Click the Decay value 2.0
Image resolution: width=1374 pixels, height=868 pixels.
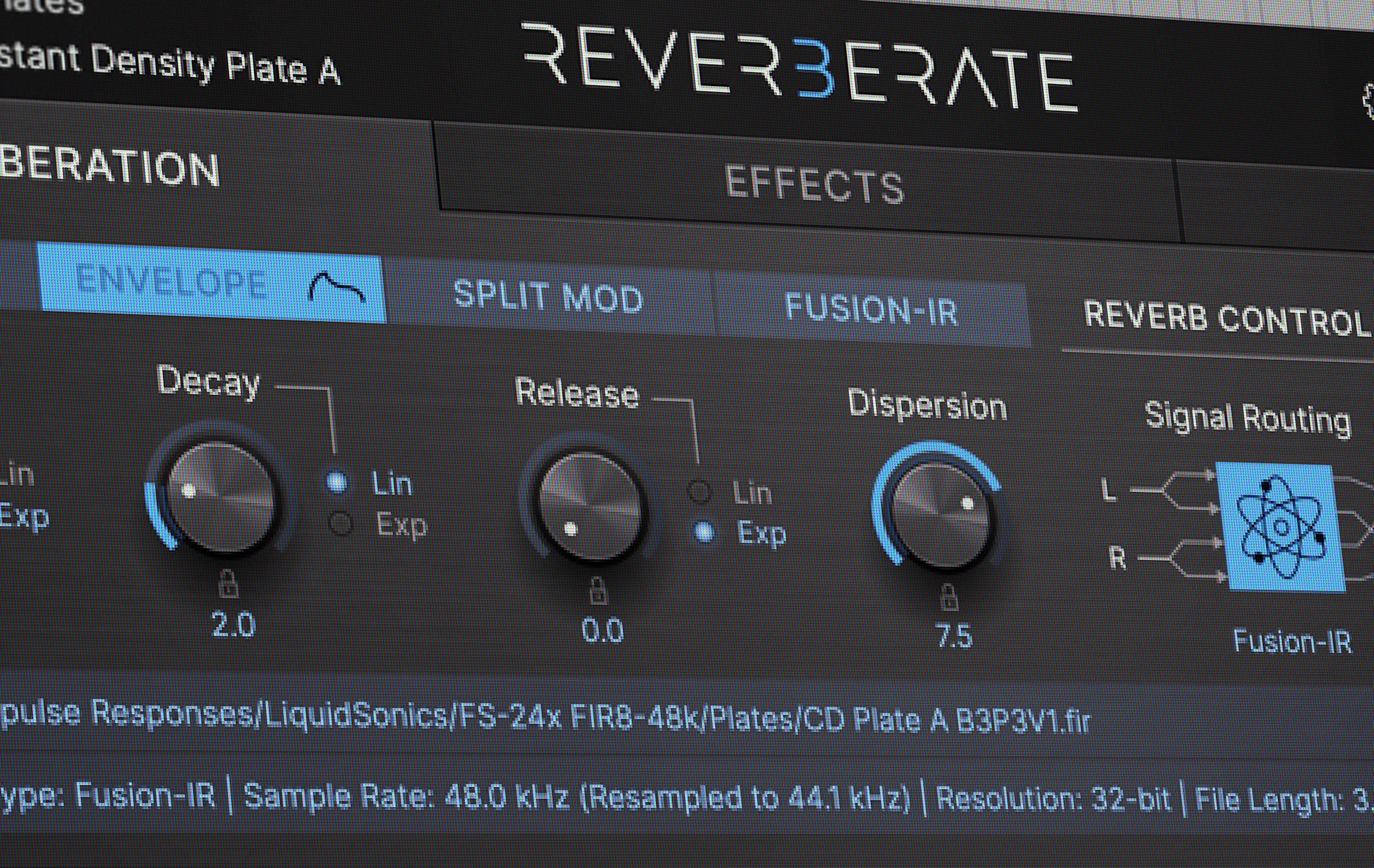click(233, 625)
